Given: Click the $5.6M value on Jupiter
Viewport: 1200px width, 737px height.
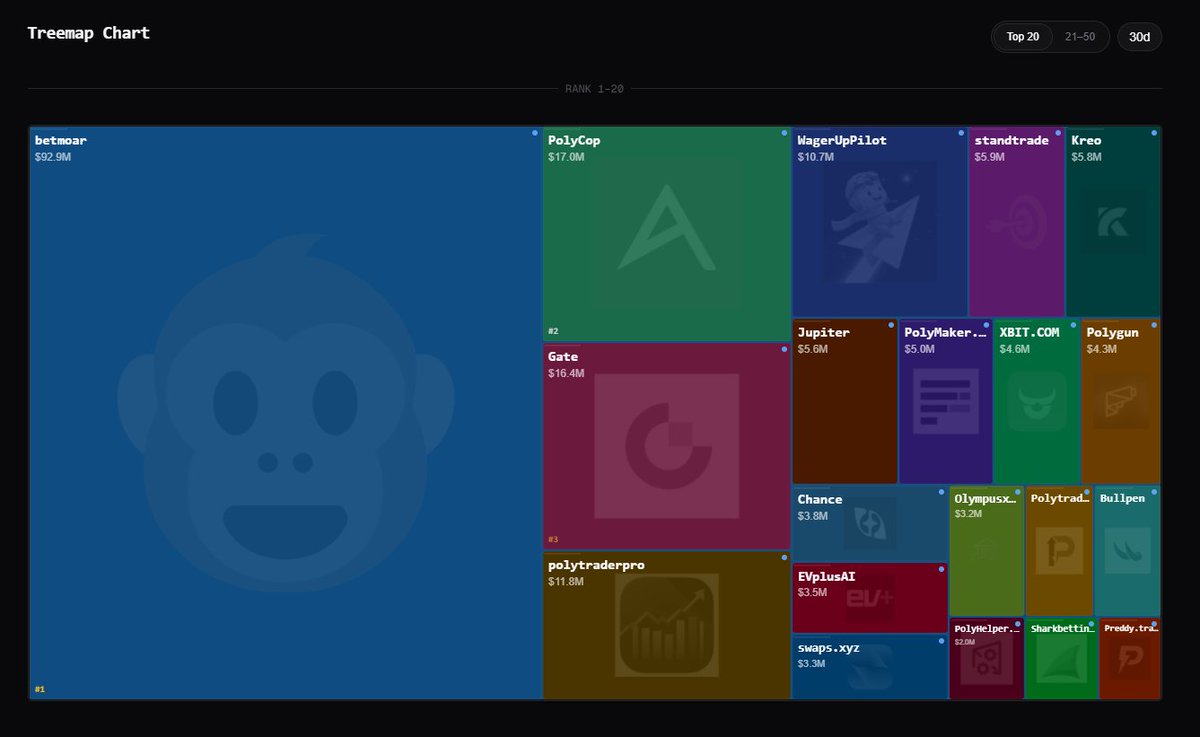Looking at the screenshot, I should [x=813, y=350].
